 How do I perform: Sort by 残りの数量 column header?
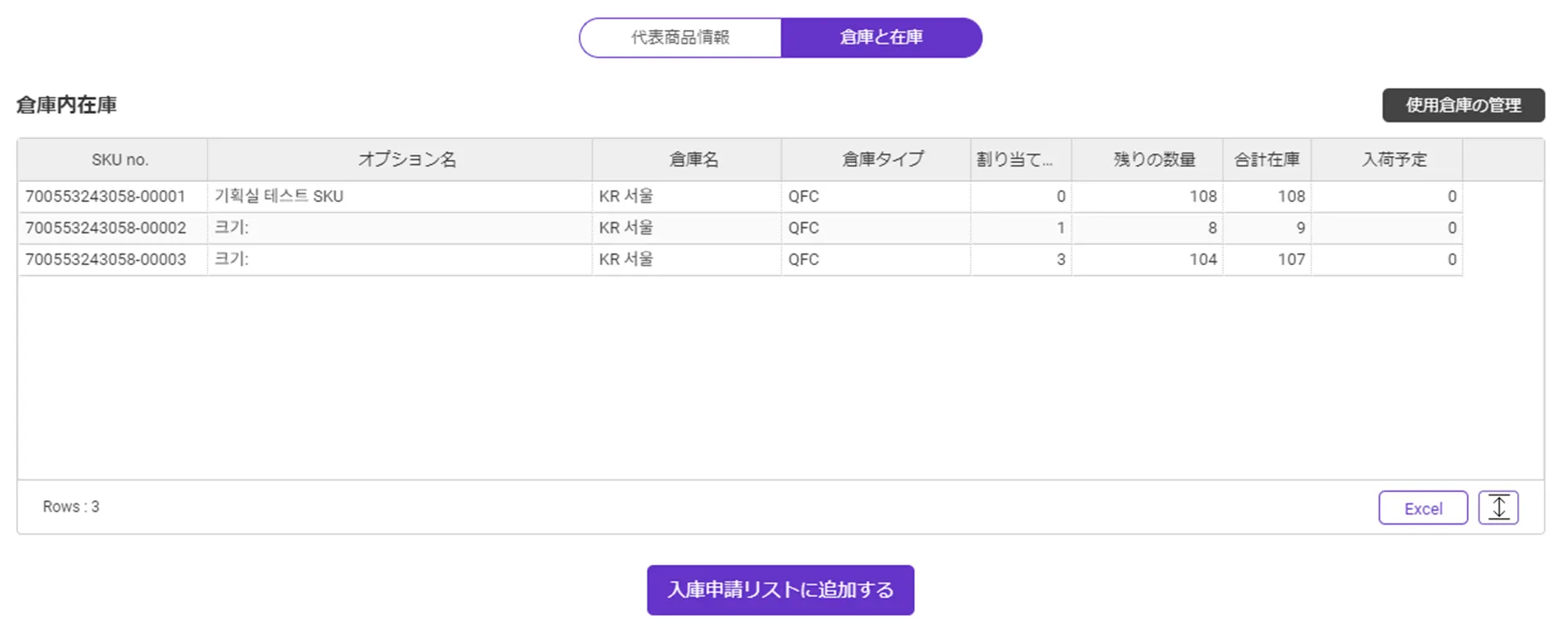1154,160
